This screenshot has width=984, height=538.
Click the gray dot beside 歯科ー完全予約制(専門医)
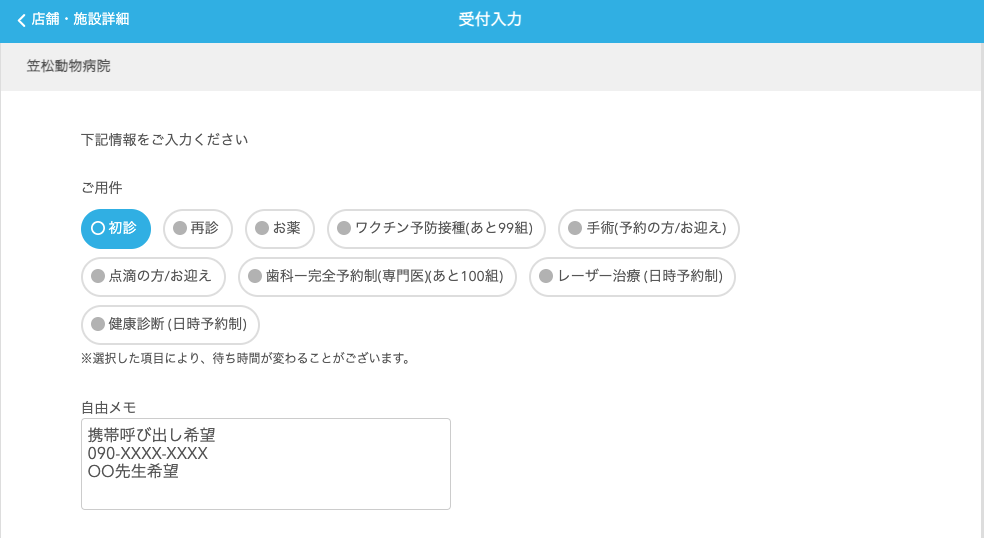(255, 277)
